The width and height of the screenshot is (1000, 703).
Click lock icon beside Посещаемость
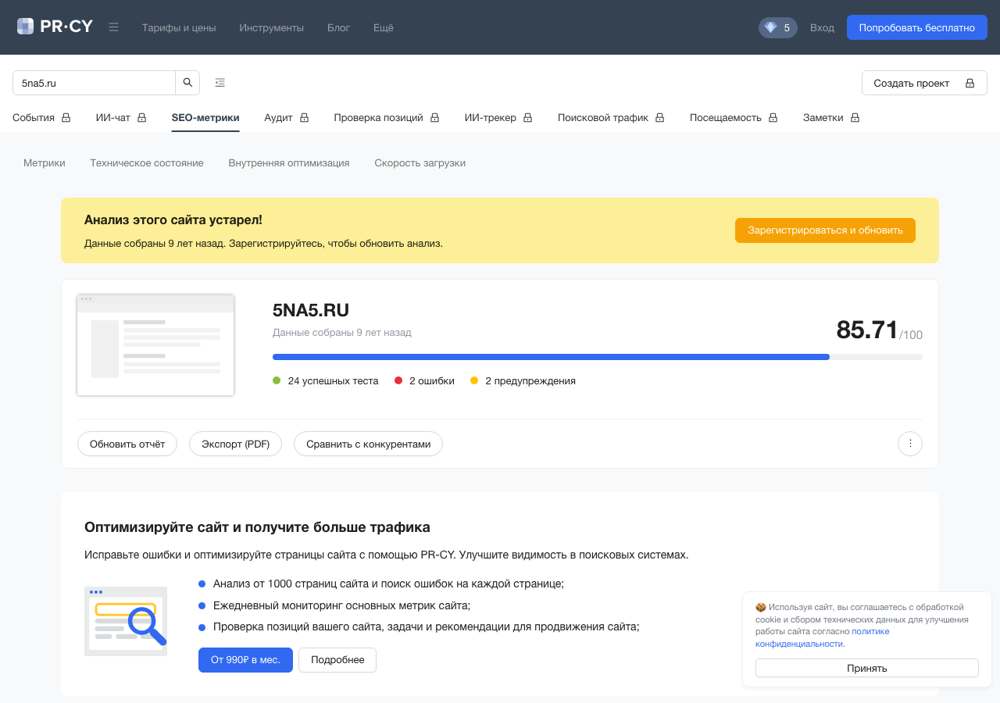click(x=772, y=117)
